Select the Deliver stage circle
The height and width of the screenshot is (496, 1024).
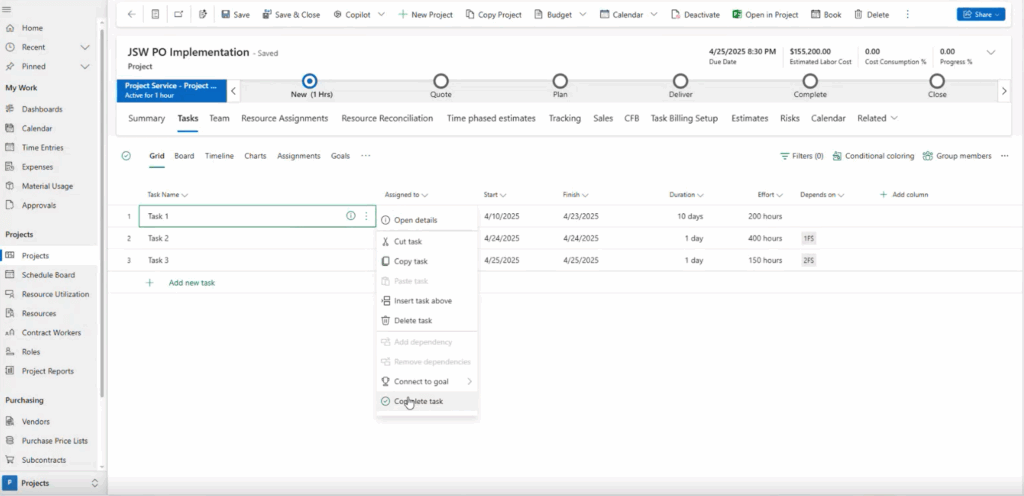tap(680, 81)
